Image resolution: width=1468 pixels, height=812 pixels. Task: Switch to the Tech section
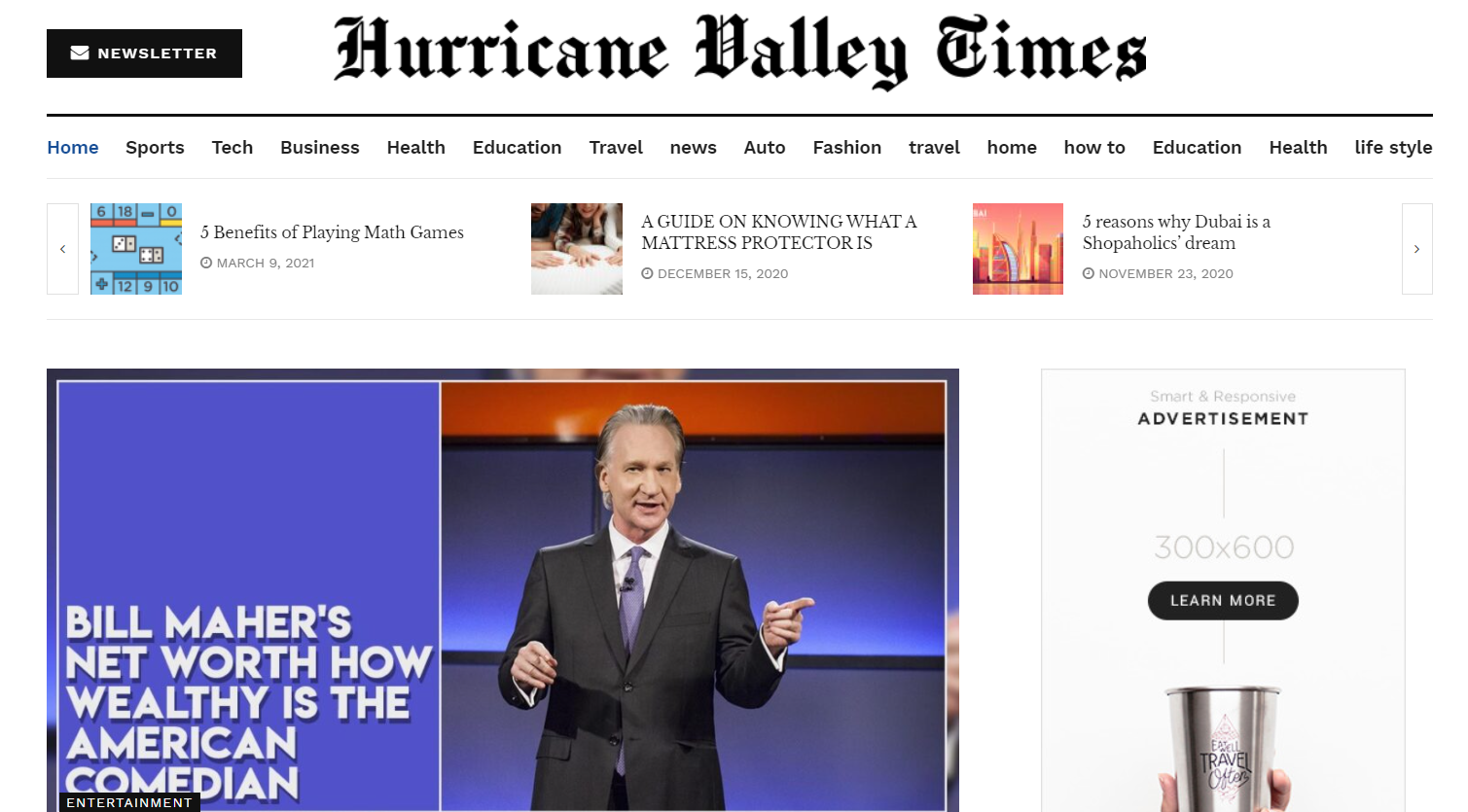pyautogui.click(x=232, y=147)
